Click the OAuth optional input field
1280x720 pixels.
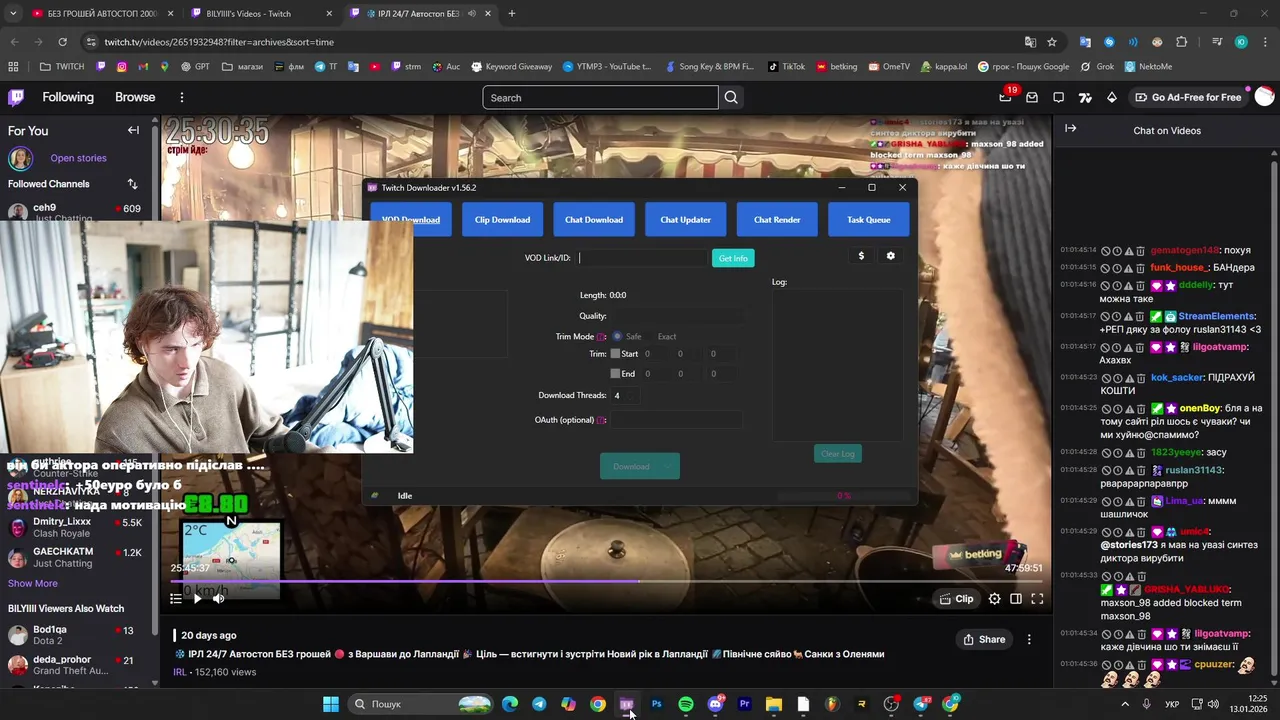click(x=677, y=420)
